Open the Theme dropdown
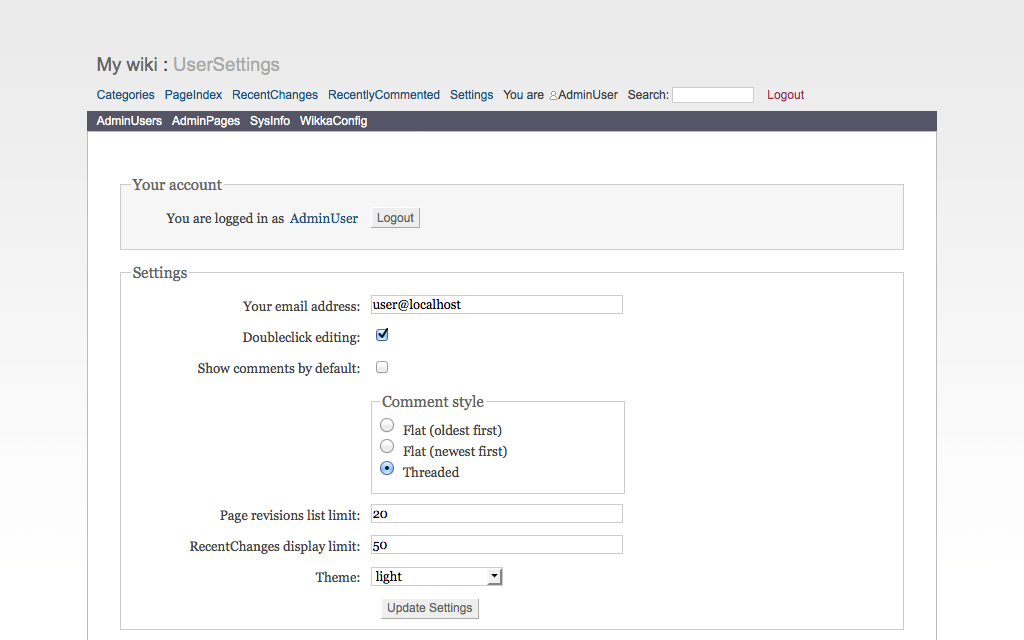 436,576
